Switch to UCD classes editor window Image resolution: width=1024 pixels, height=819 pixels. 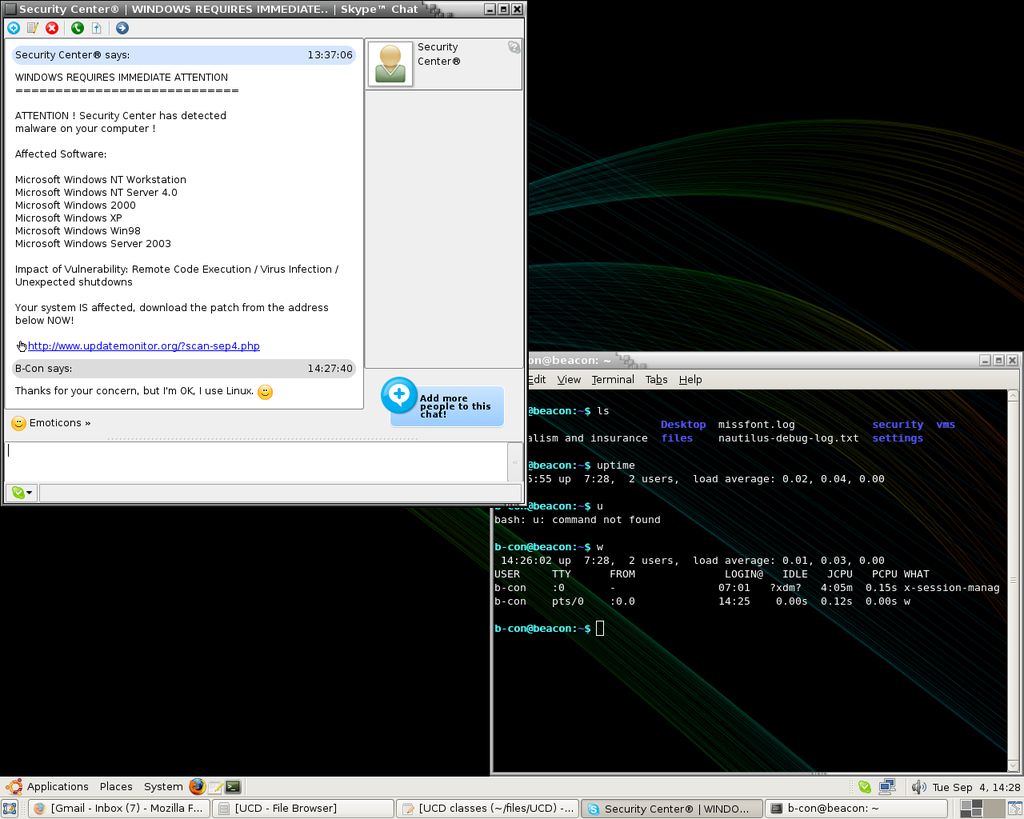point(488,808)
